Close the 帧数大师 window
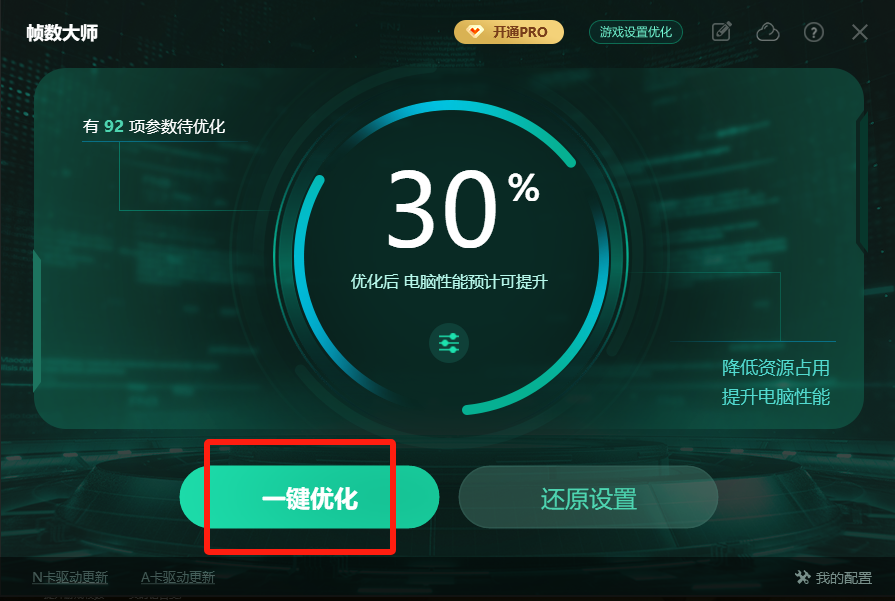The width and height of the screenshot is (895, 601). [860, 32]
